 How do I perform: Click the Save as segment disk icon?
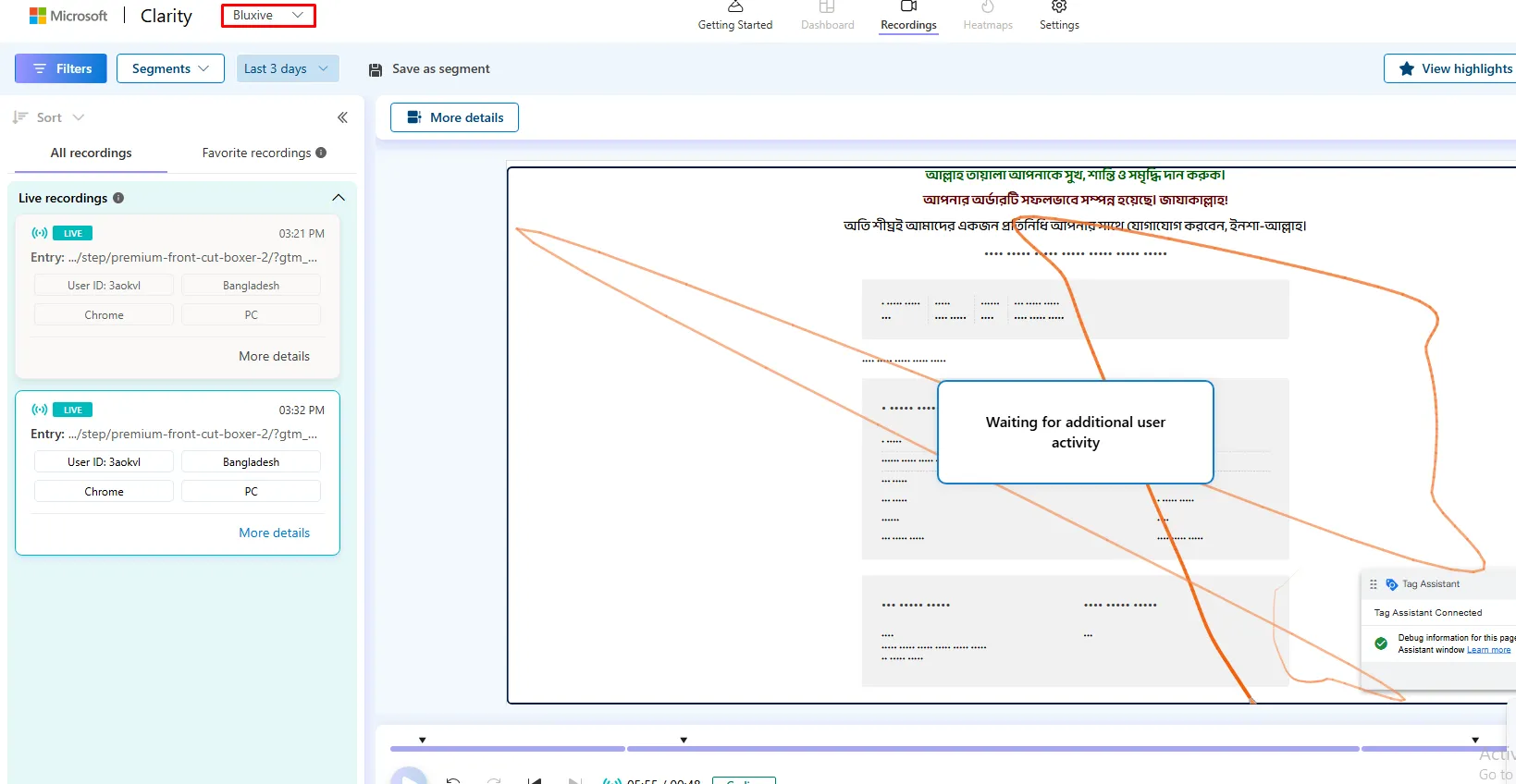tap(376, 69)
